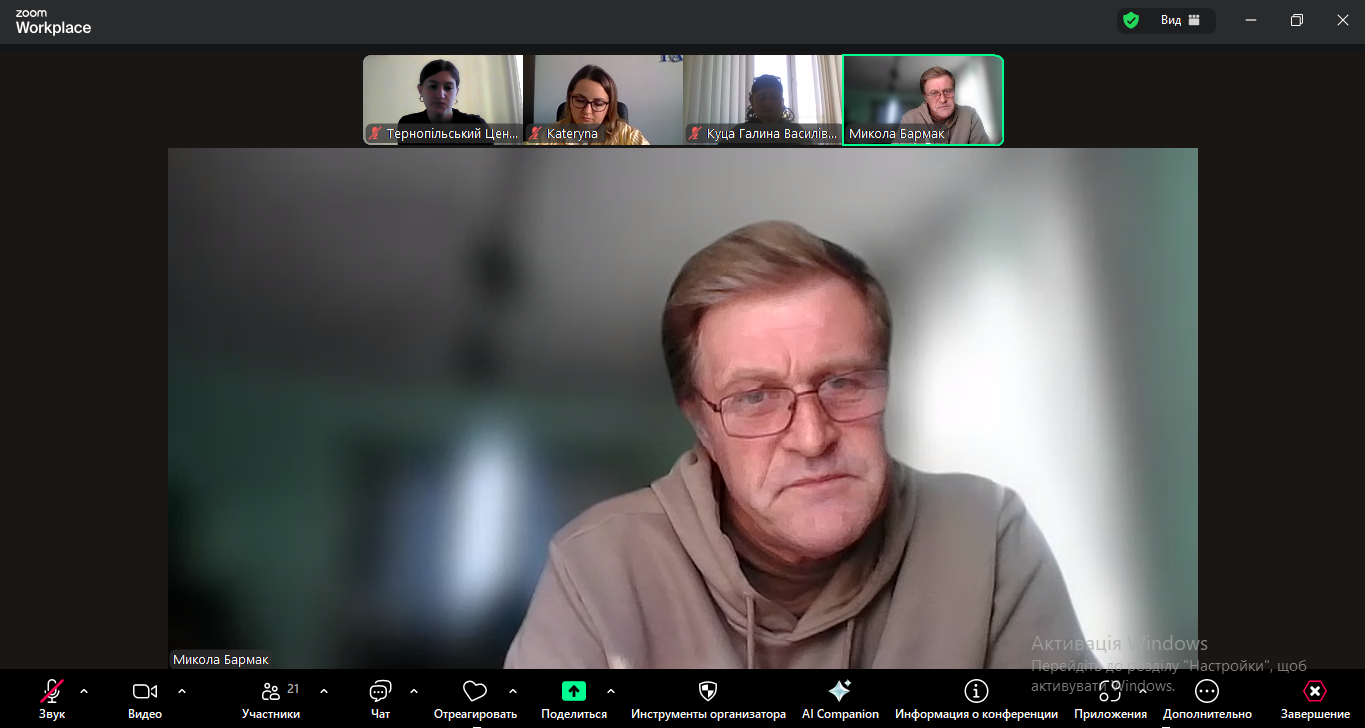Expand the arrow next to Участники
1365x728 pixels.
coord(324,691)
